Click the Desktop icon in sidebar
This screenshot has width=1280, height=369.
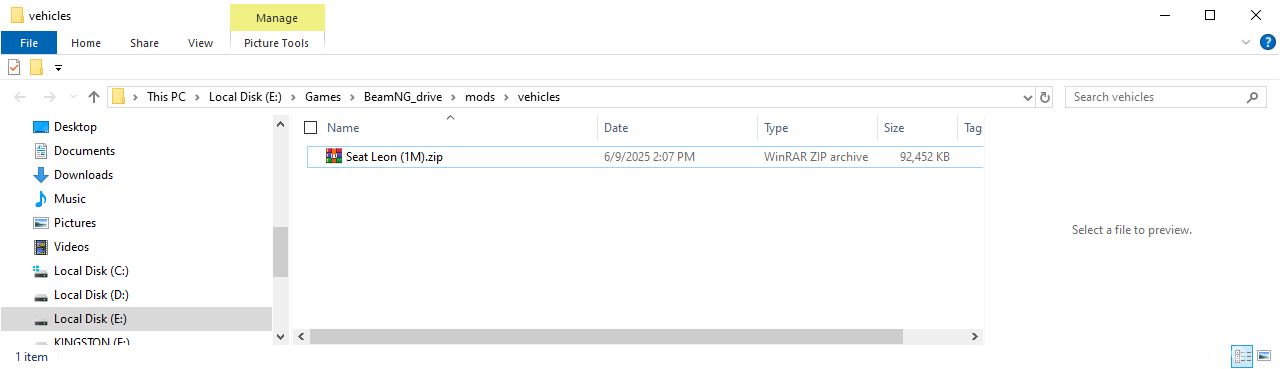[41, 127]
